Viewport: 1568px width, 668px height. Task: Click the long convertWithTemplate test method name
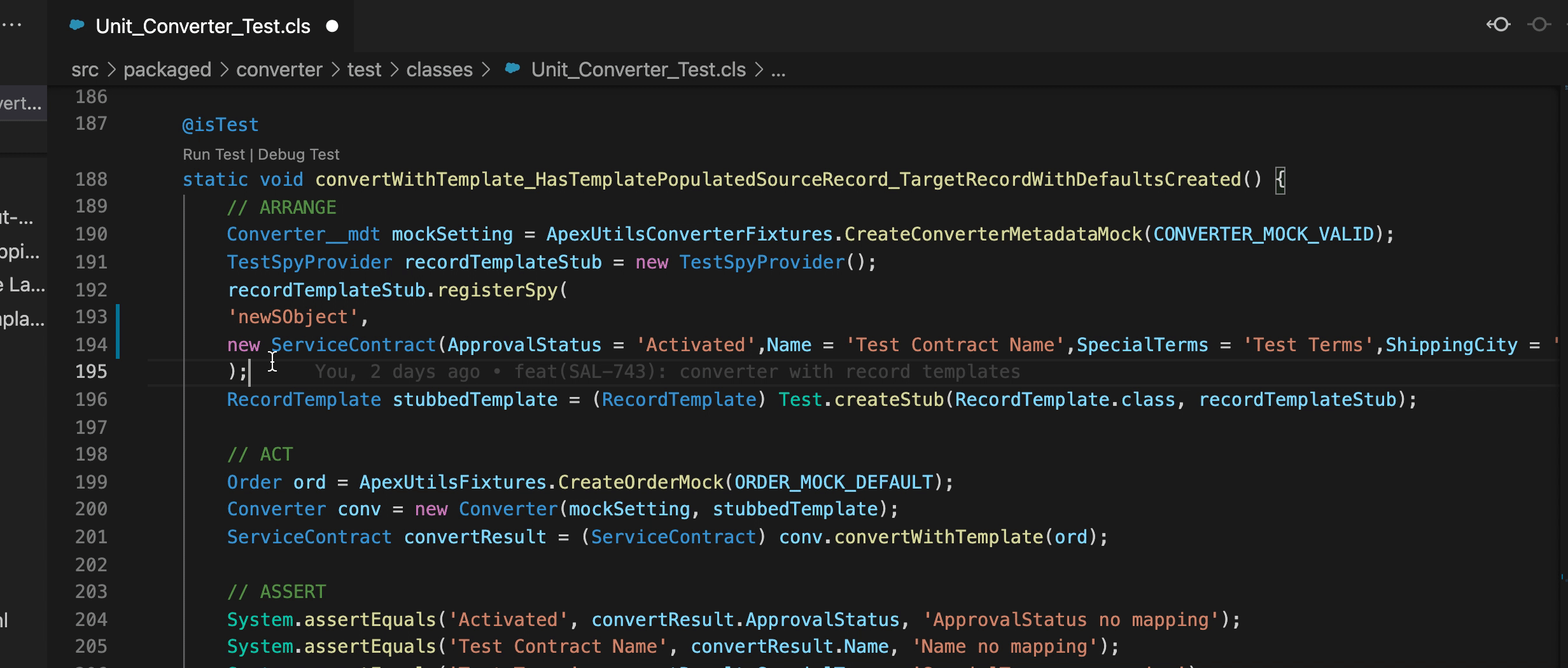tap(778, 179)
